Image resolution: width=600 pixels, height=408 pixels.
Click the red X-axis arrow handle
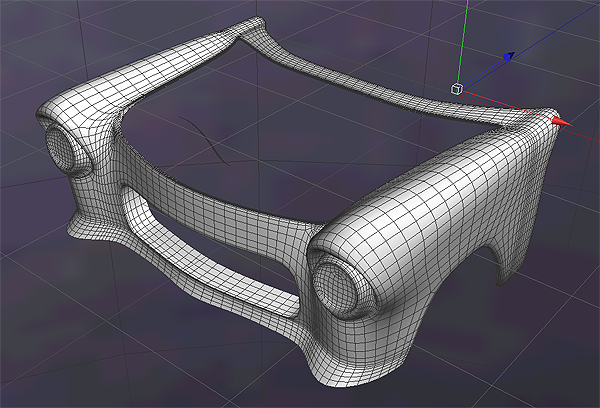[x=562, y=122]
